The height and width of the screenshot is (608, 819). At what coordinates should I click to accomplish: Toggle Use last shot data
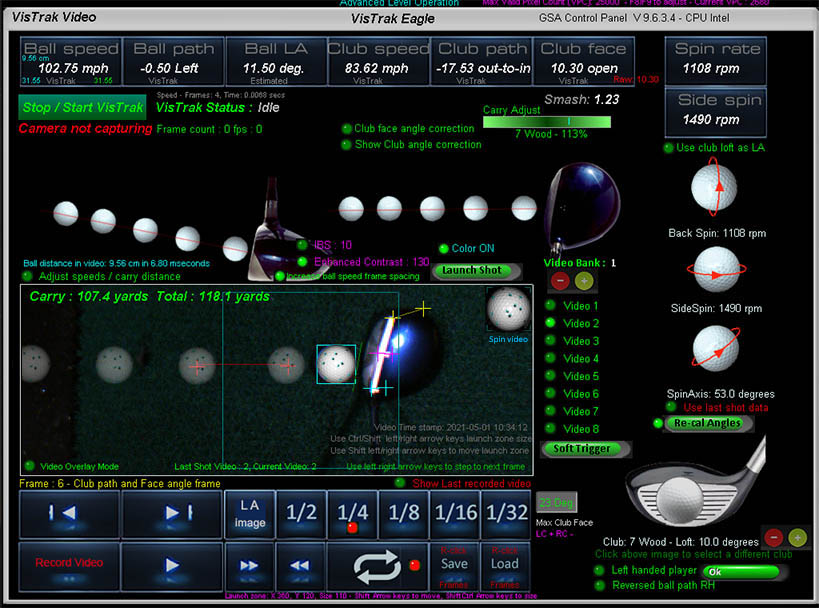point(671,406)
